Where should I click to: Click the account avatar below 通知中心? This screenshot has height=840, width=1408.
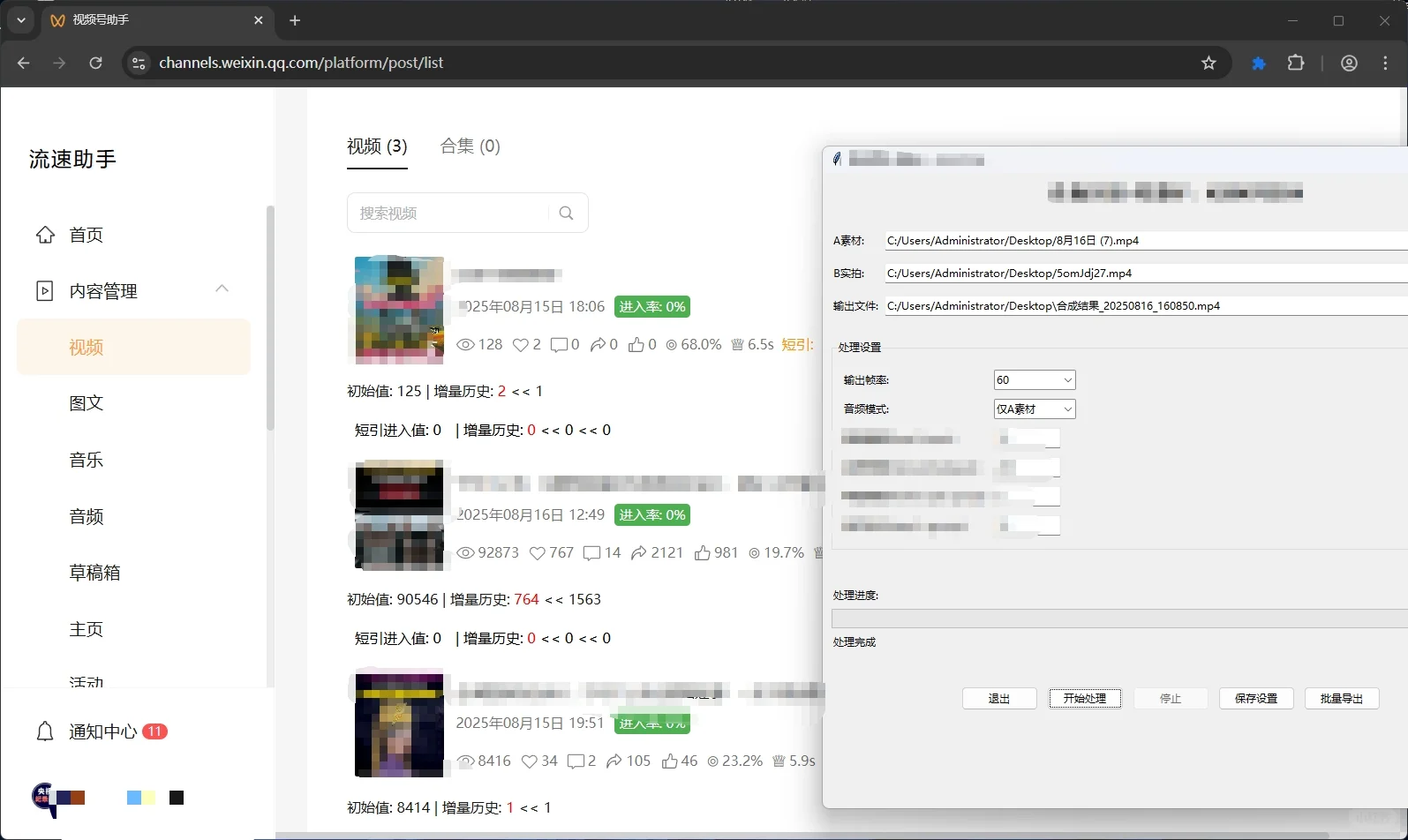point(44,798)
